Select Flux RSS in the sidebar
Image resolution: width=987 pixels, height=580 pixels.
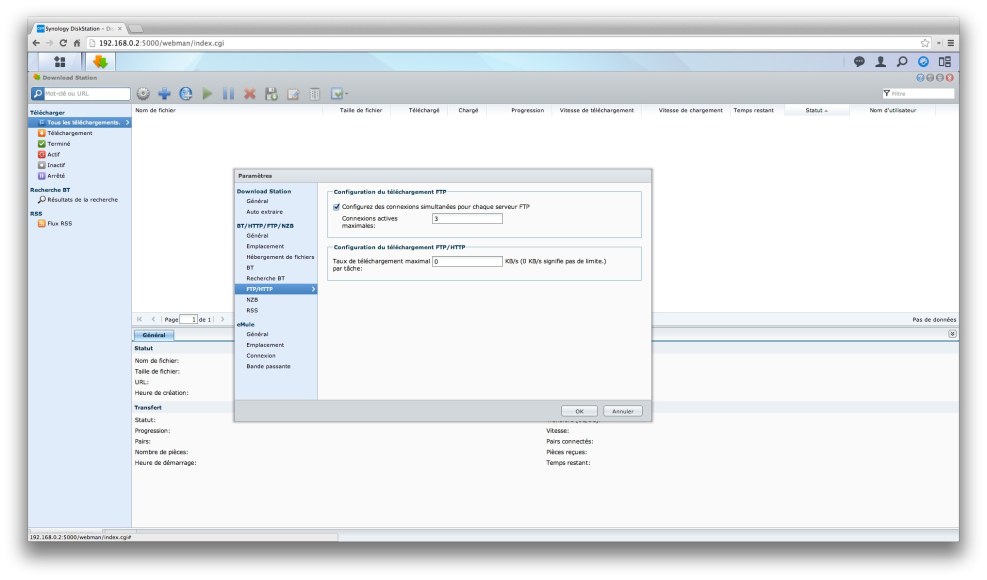click(59, 223)
